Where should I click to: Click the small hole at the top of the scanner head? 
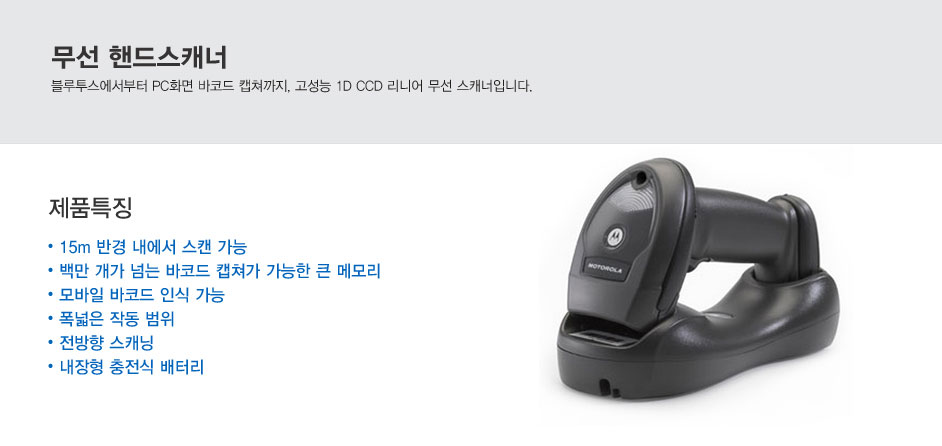pyautogui.click(x=642, y=179)
